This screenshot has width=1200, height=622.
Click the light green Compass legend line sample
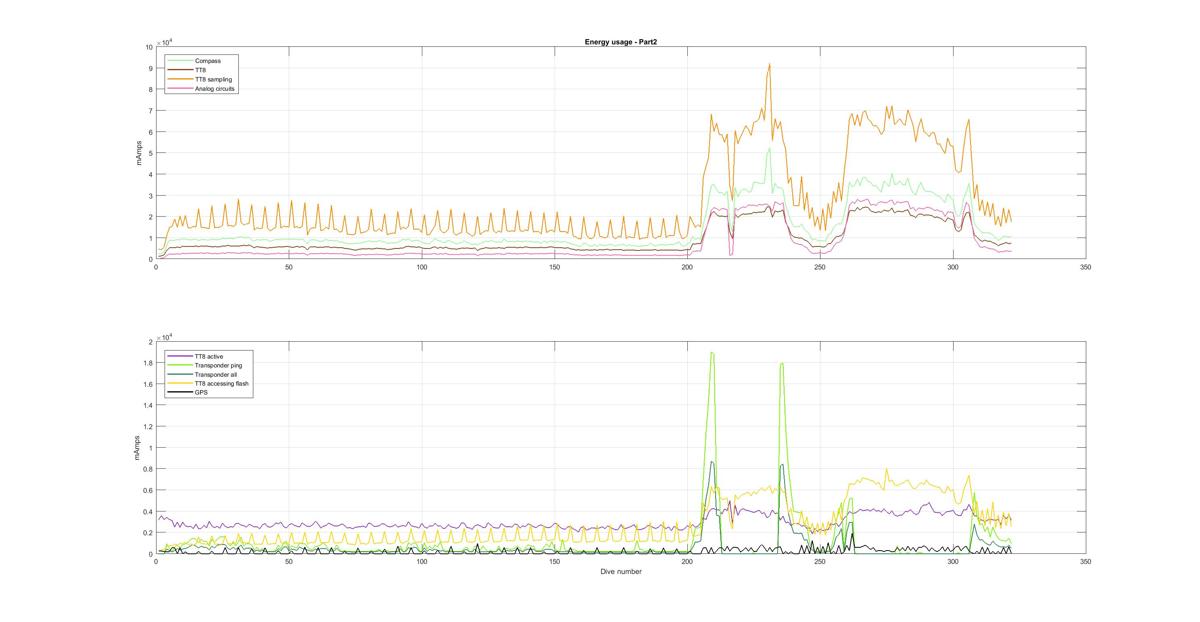(x=179, y=60)
